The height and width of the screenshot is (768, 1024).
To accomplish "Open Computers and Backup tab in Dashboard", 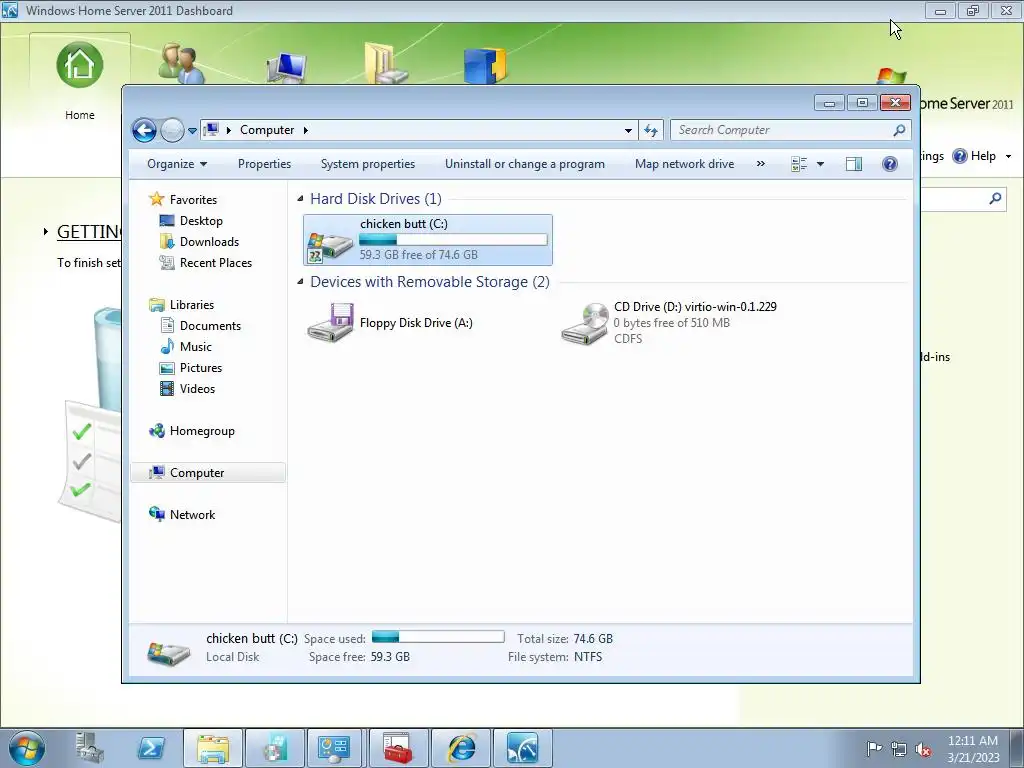I will [287, 67].
